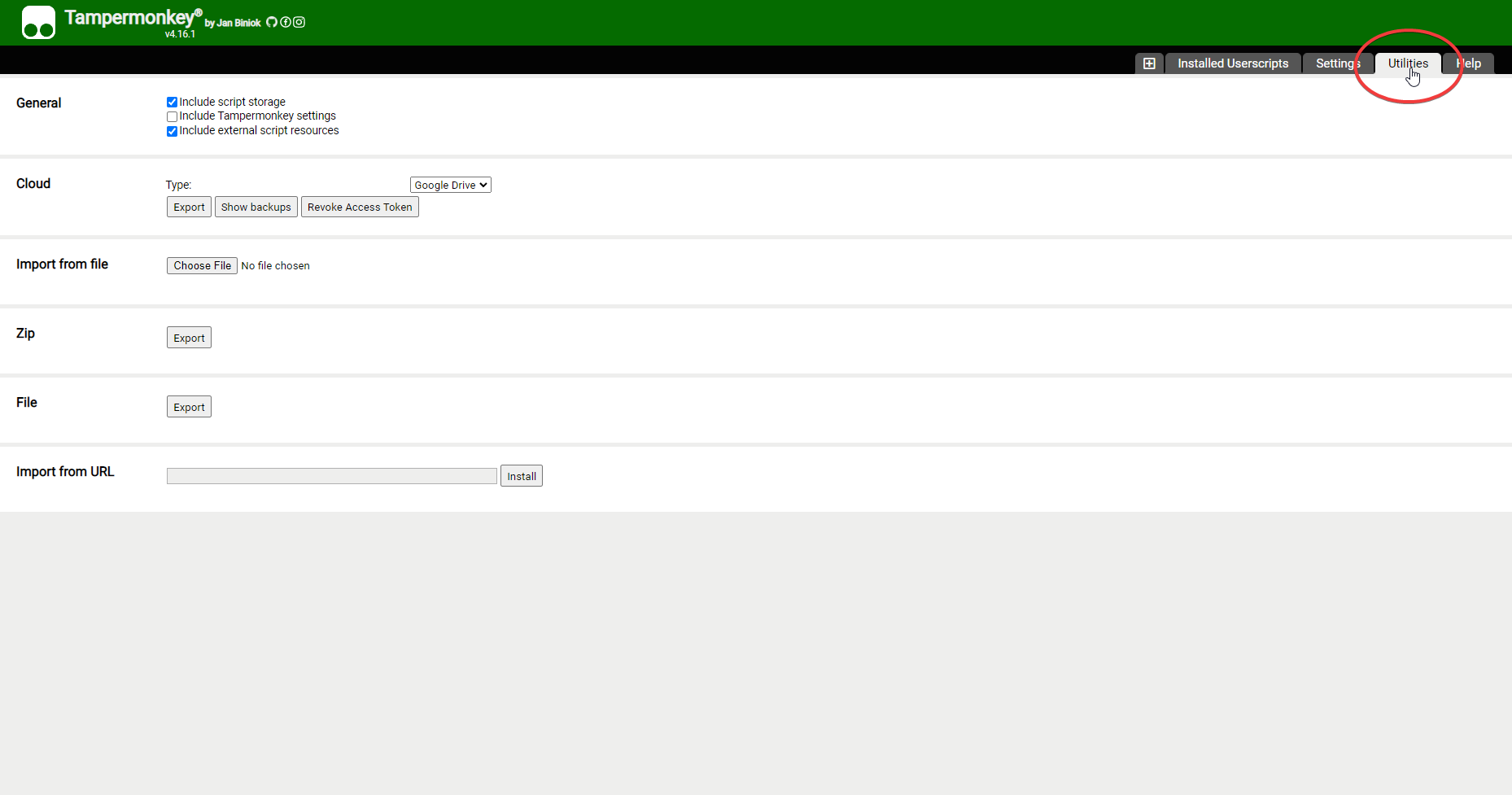This screenshot has height=795, width=1512.
Task: Toggle Include external script resources checkbox
Action: coord(172,131)
